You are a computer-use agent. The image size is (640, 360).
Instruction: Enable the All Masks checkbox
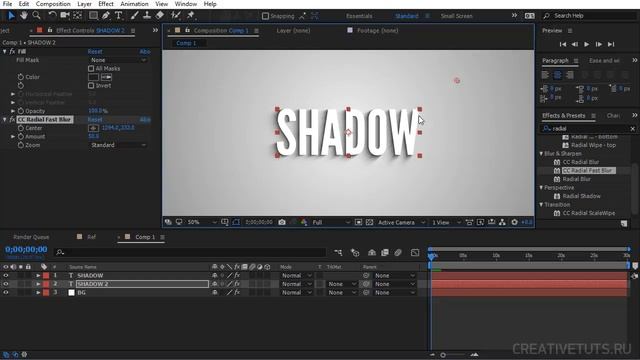point(91,69)
